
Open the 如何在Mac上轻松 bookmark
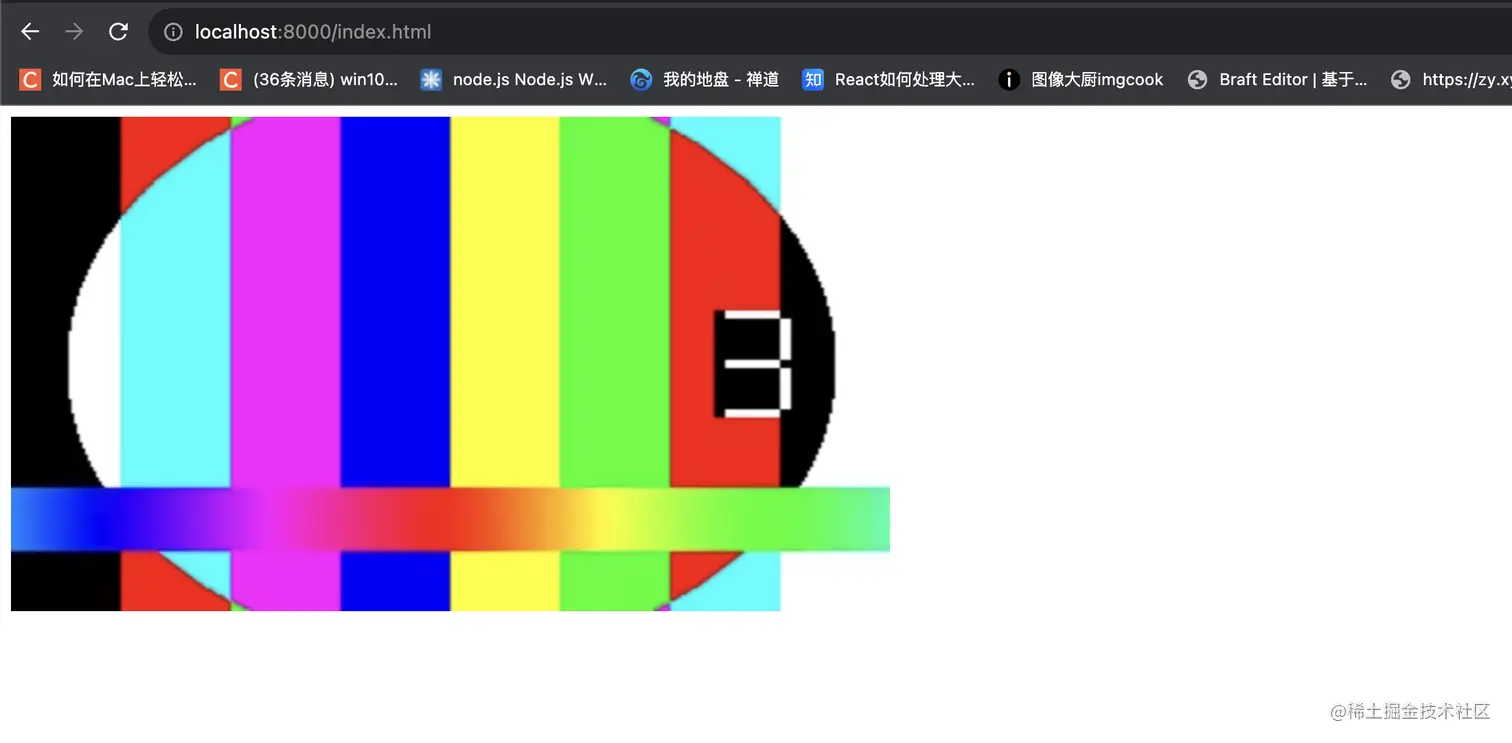point(110,79)
